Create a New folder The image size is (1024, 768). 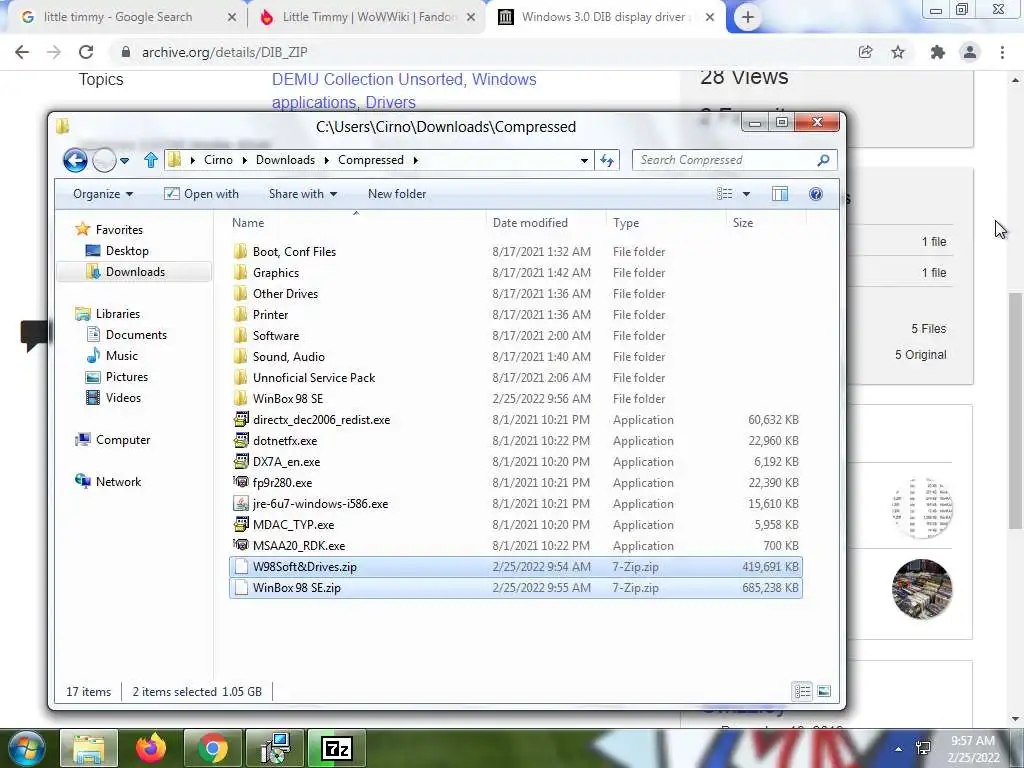coord(396,194)
